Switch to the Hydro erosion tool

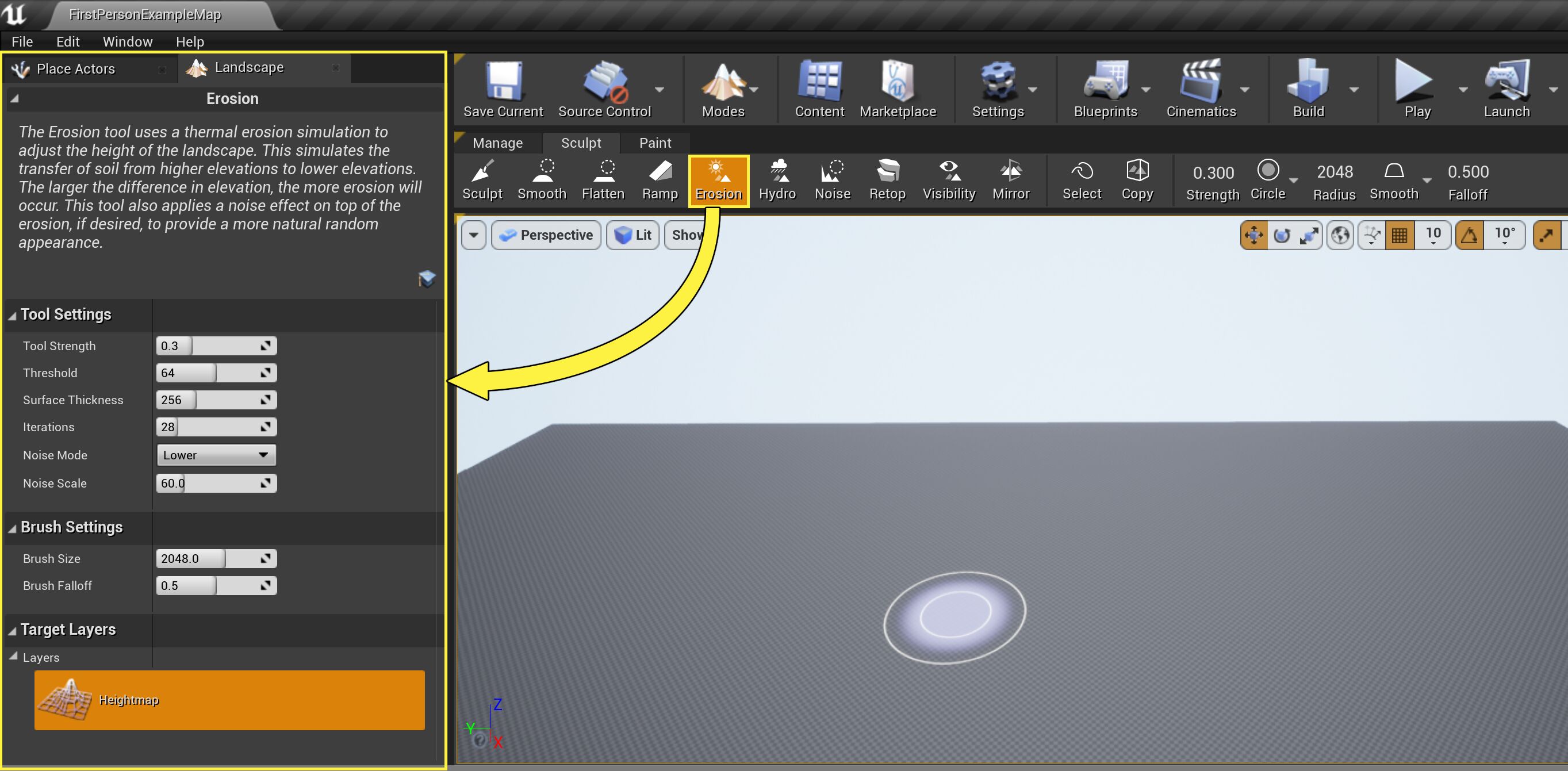coord(777,179)
